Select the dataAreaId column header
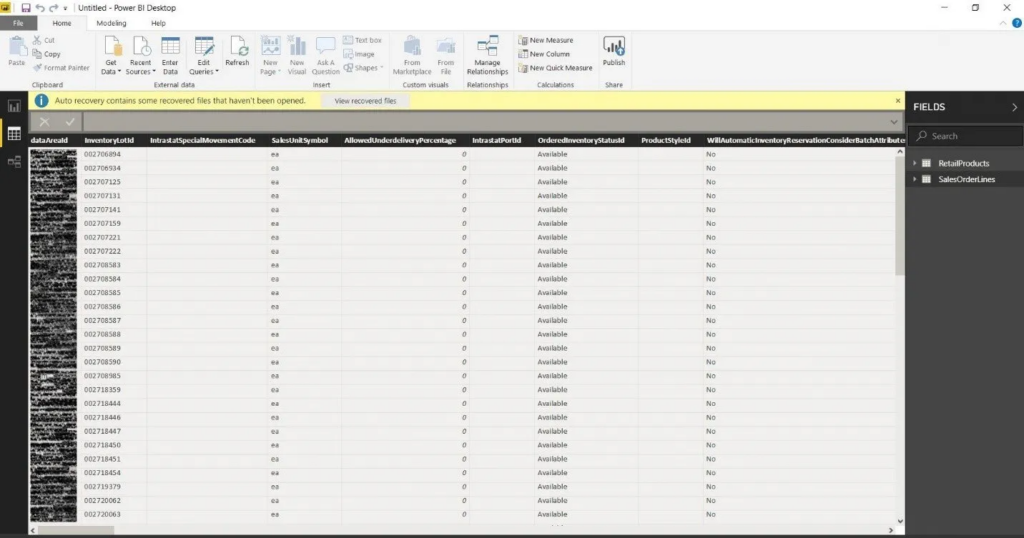1024x538 pixels. tap(50, 140)
